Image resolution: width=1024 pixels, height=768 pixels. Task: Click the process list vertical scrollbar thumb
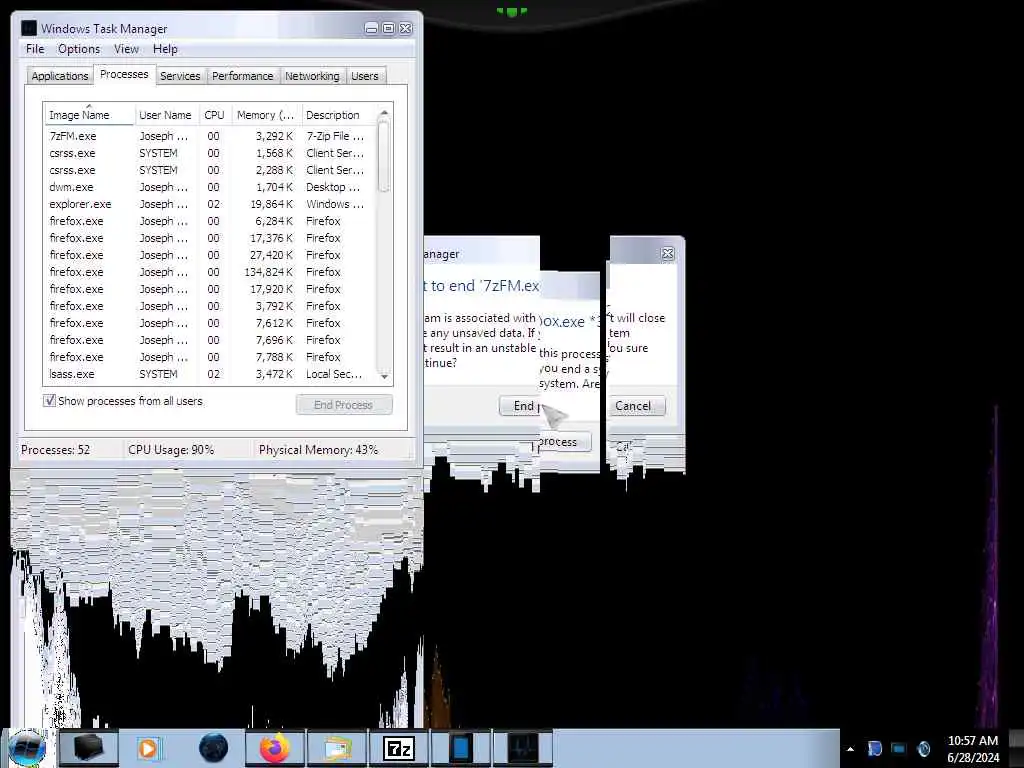click(384, 157)
